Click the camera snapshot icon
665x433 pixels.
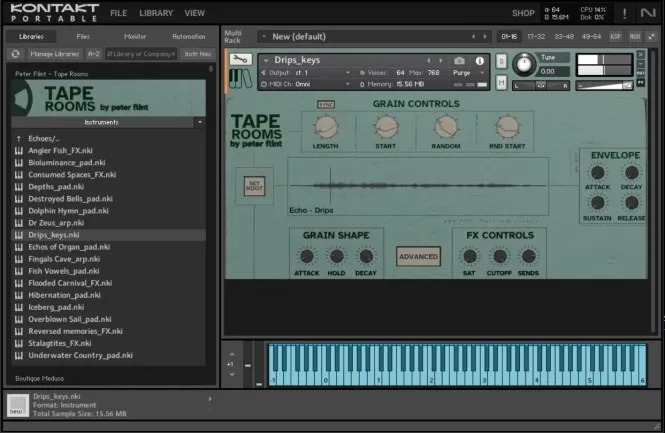(459, 61)
